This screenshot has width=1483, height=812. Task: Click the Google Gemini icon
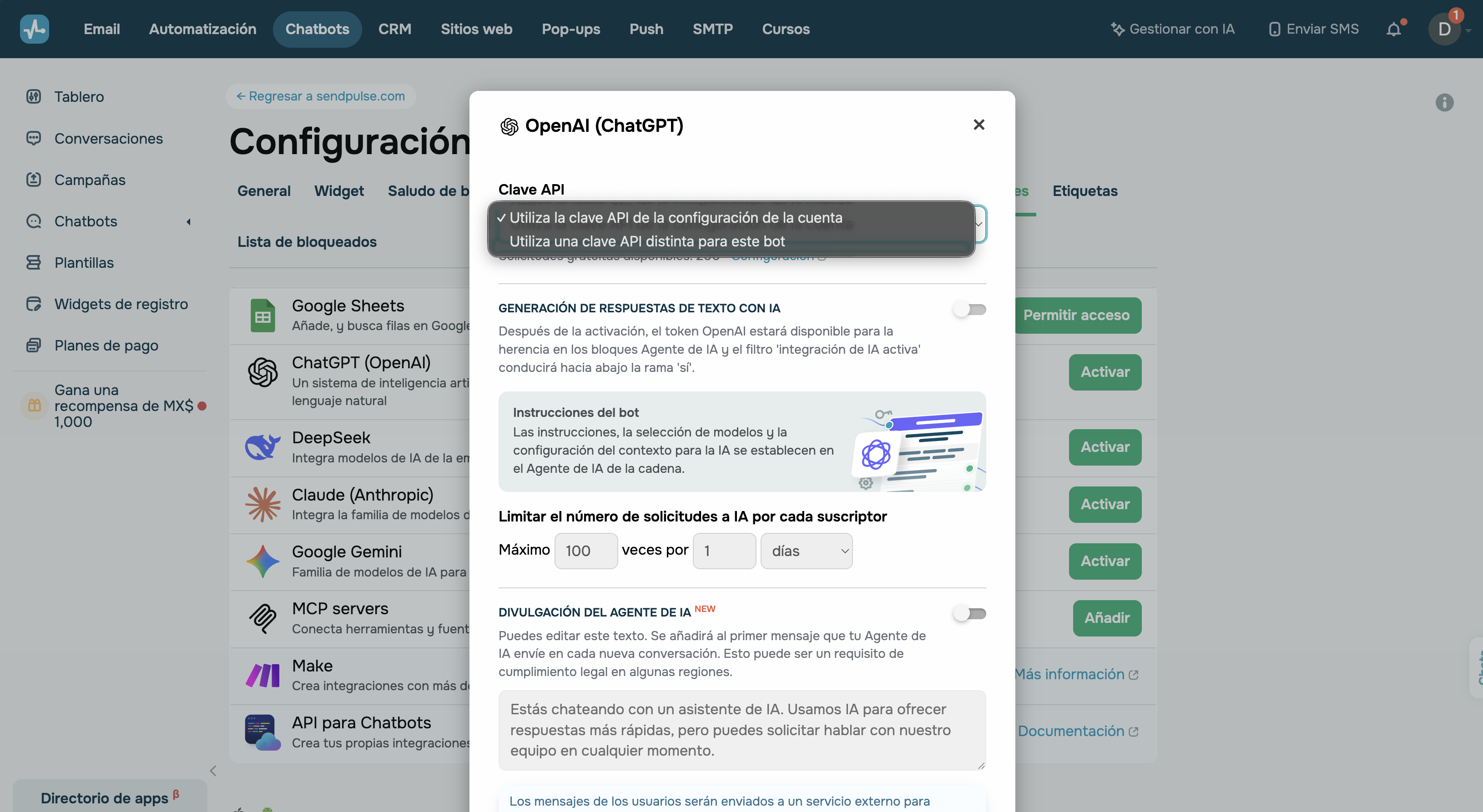(x=262, y=561)
